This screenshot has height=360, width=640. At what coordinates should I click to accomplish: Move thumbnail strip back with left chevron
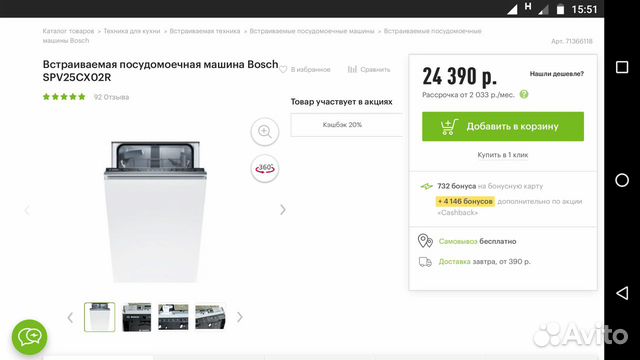[x=70, y=317]
